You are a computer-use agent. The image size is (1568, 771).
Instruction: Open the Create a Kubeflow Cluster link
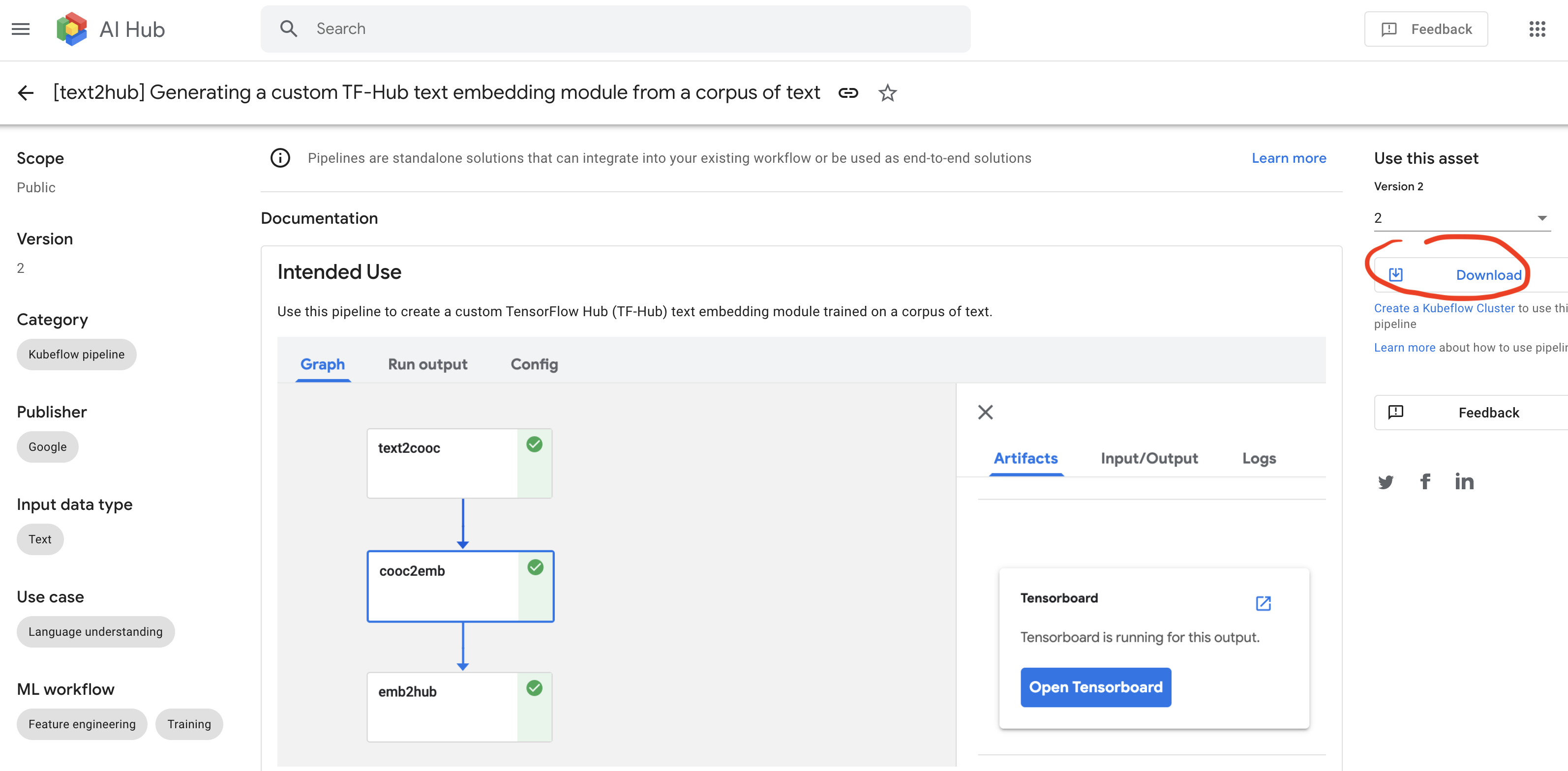coord(1444,308)
